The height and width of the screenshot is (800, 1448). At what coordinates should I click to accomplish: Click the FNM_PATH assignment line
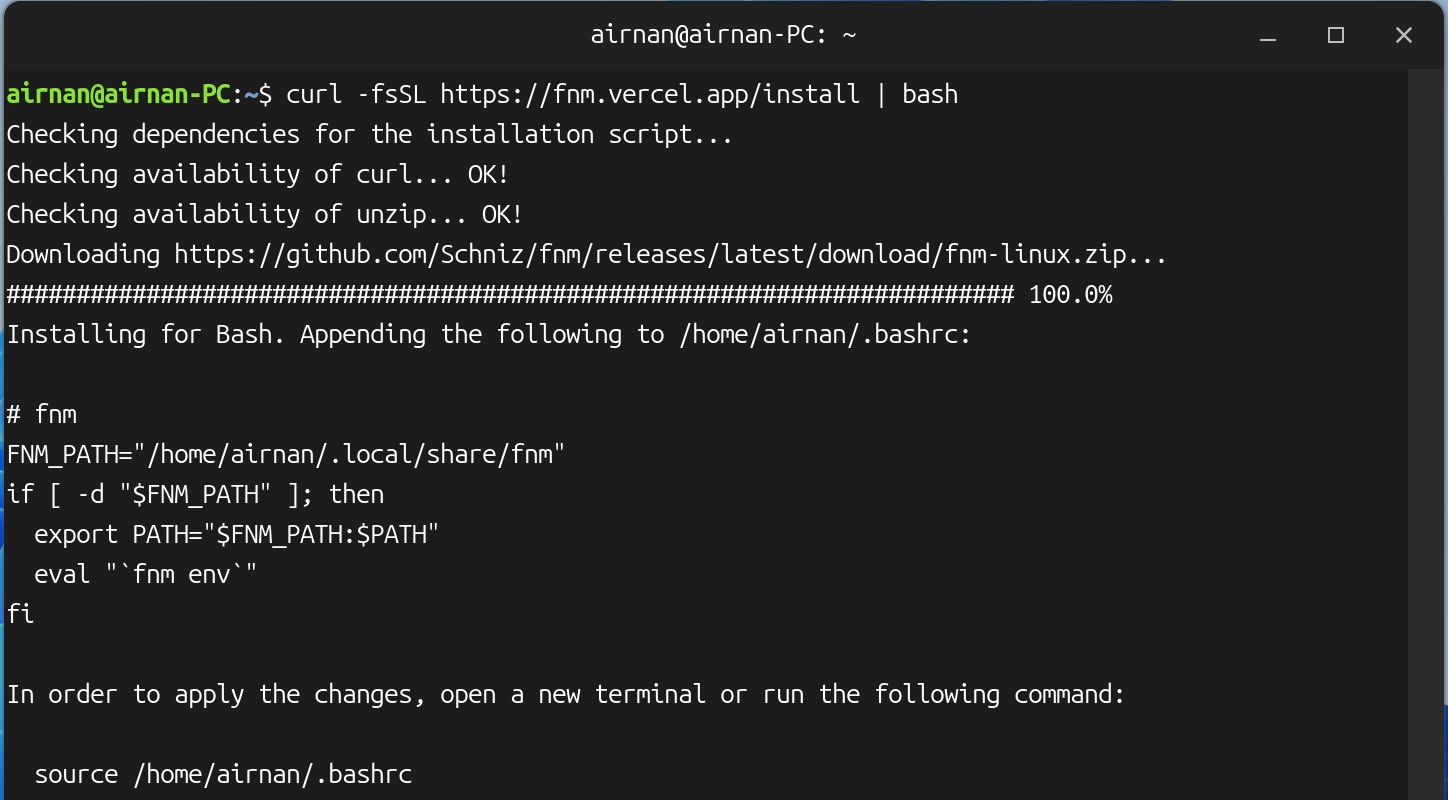coord(286,454)
